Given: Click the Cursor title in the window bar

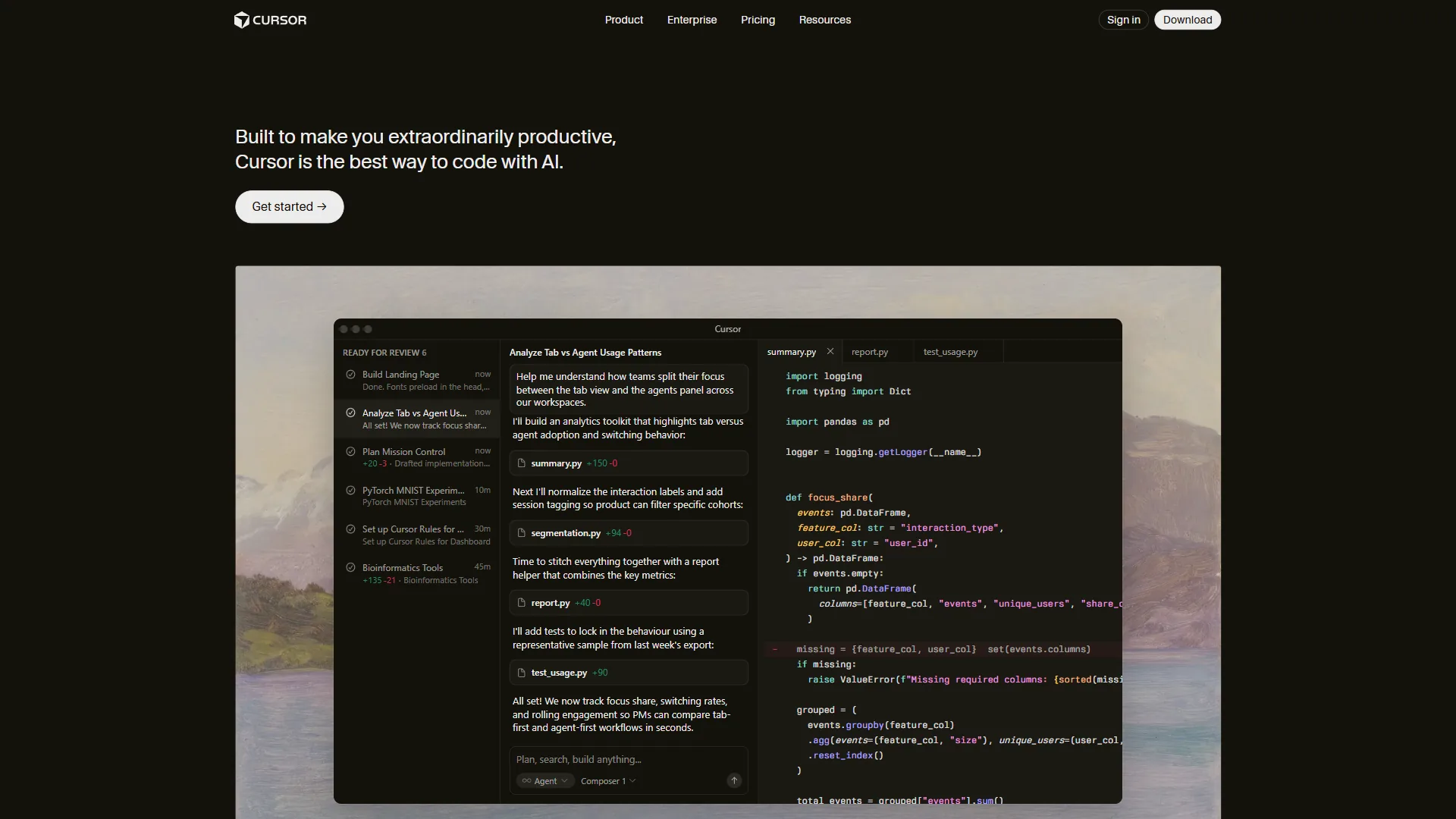Looking at the screenshot, I should coord(727,329).
